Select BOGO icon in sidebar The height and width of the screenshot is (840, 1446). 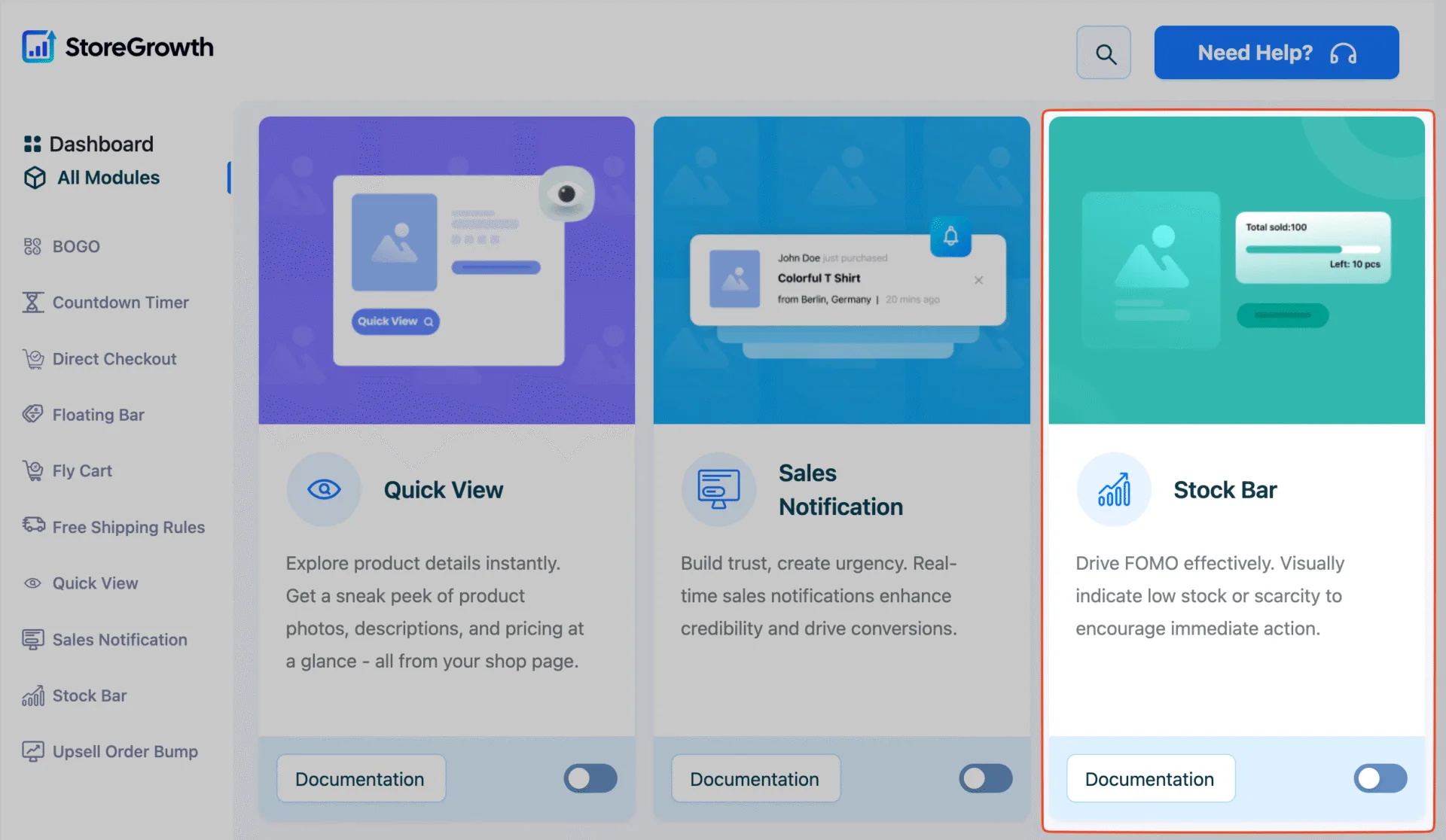click(32, 246)
